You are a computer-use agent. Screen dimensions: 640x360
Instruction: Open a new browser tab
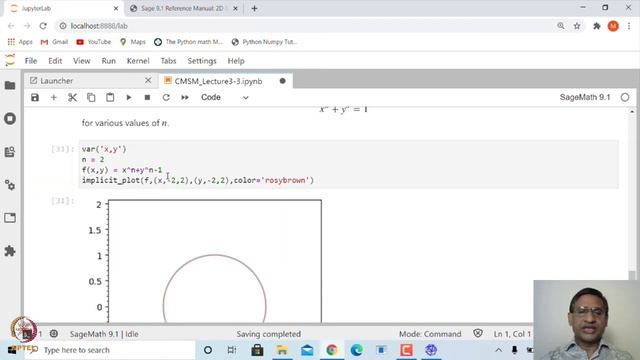[x=254, y=8]
